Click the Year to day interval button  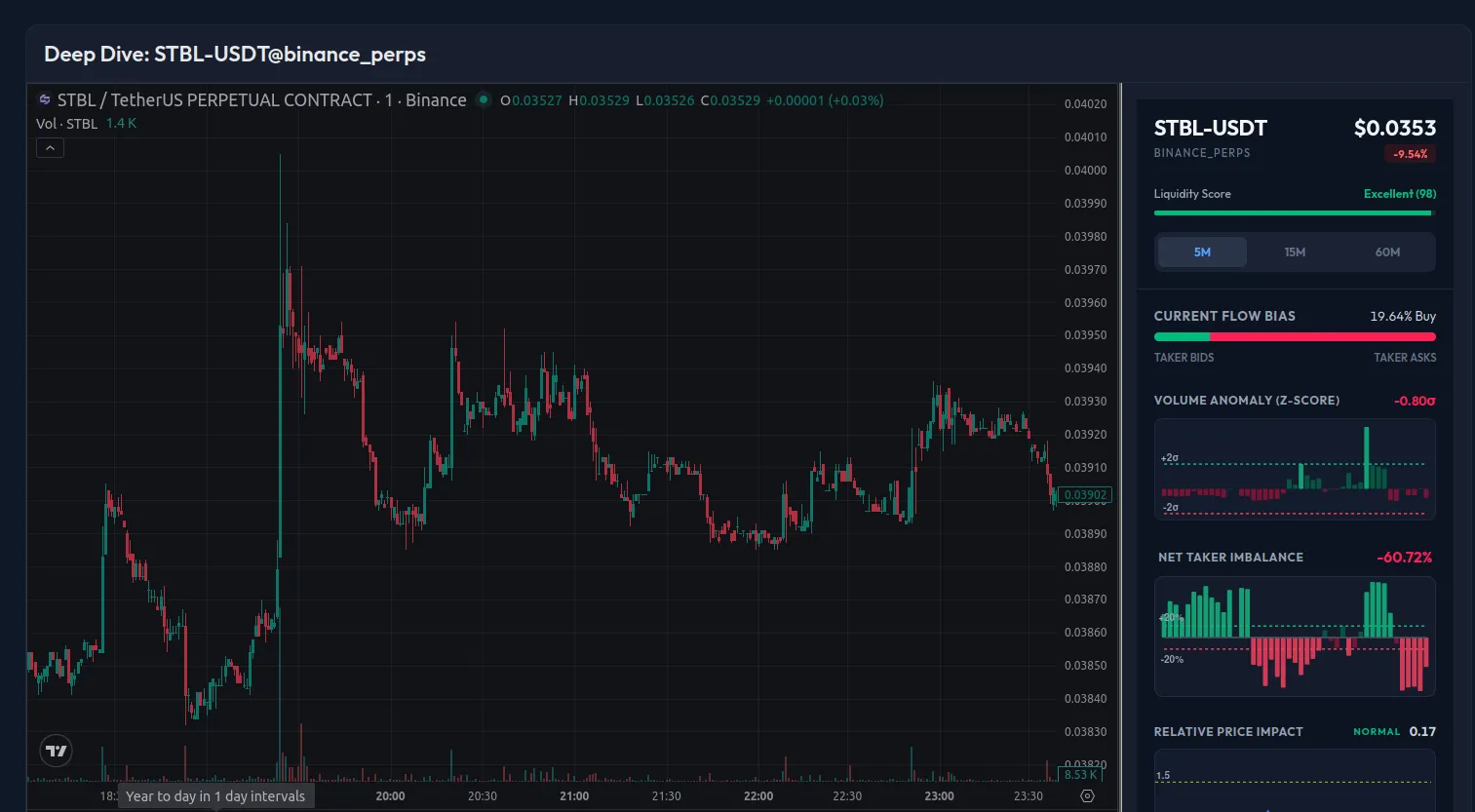[x=215, y=795]
